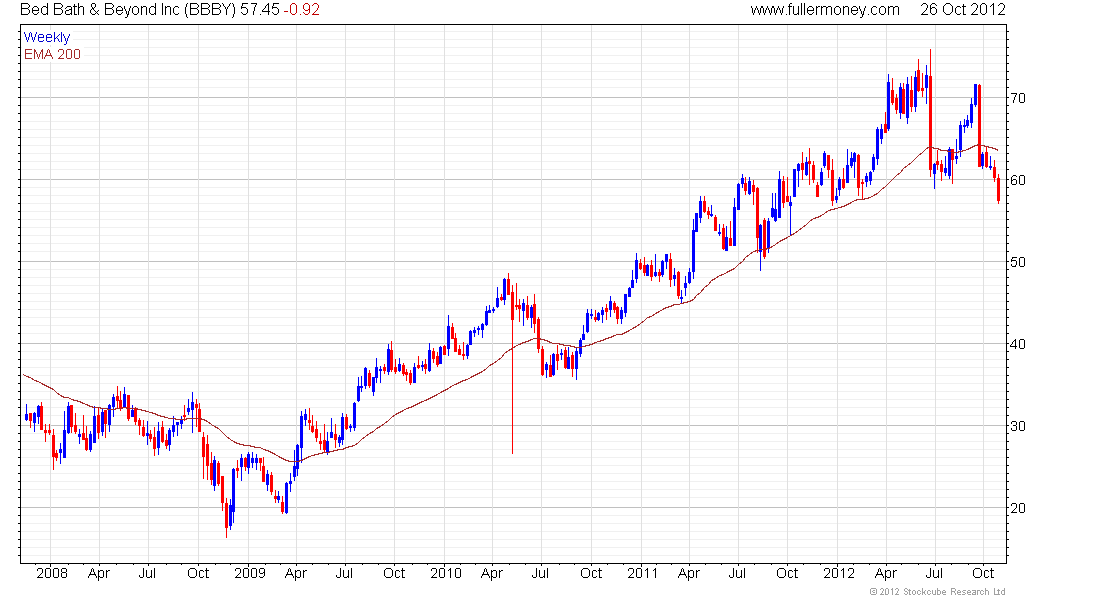Click the 50 price axis label
1100x600 pixels.
(x=1017, y=262)
